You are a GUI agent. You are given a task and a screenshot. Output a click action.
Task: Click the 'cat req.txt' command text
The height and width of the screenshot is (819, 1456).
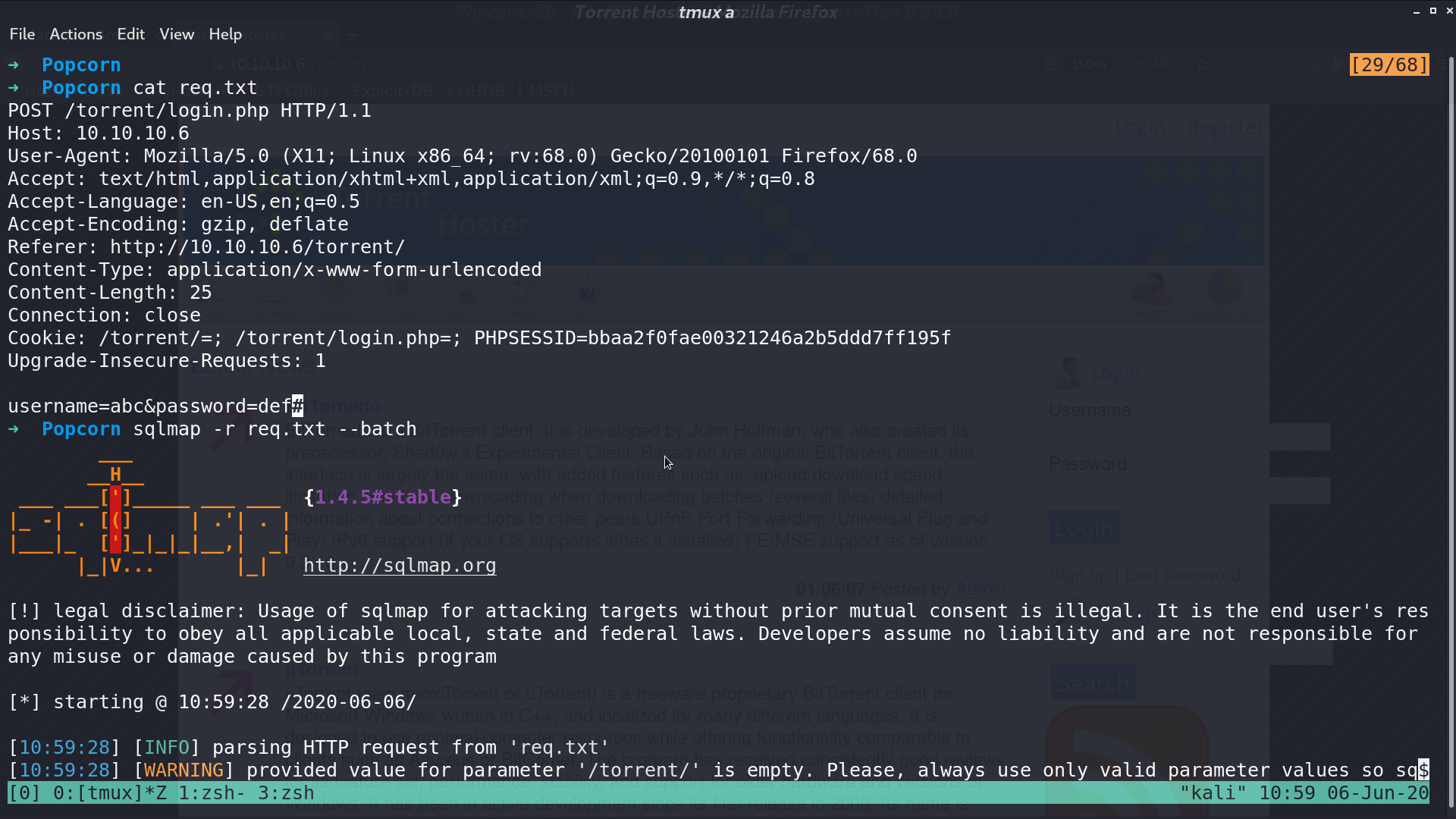point(195,88)
